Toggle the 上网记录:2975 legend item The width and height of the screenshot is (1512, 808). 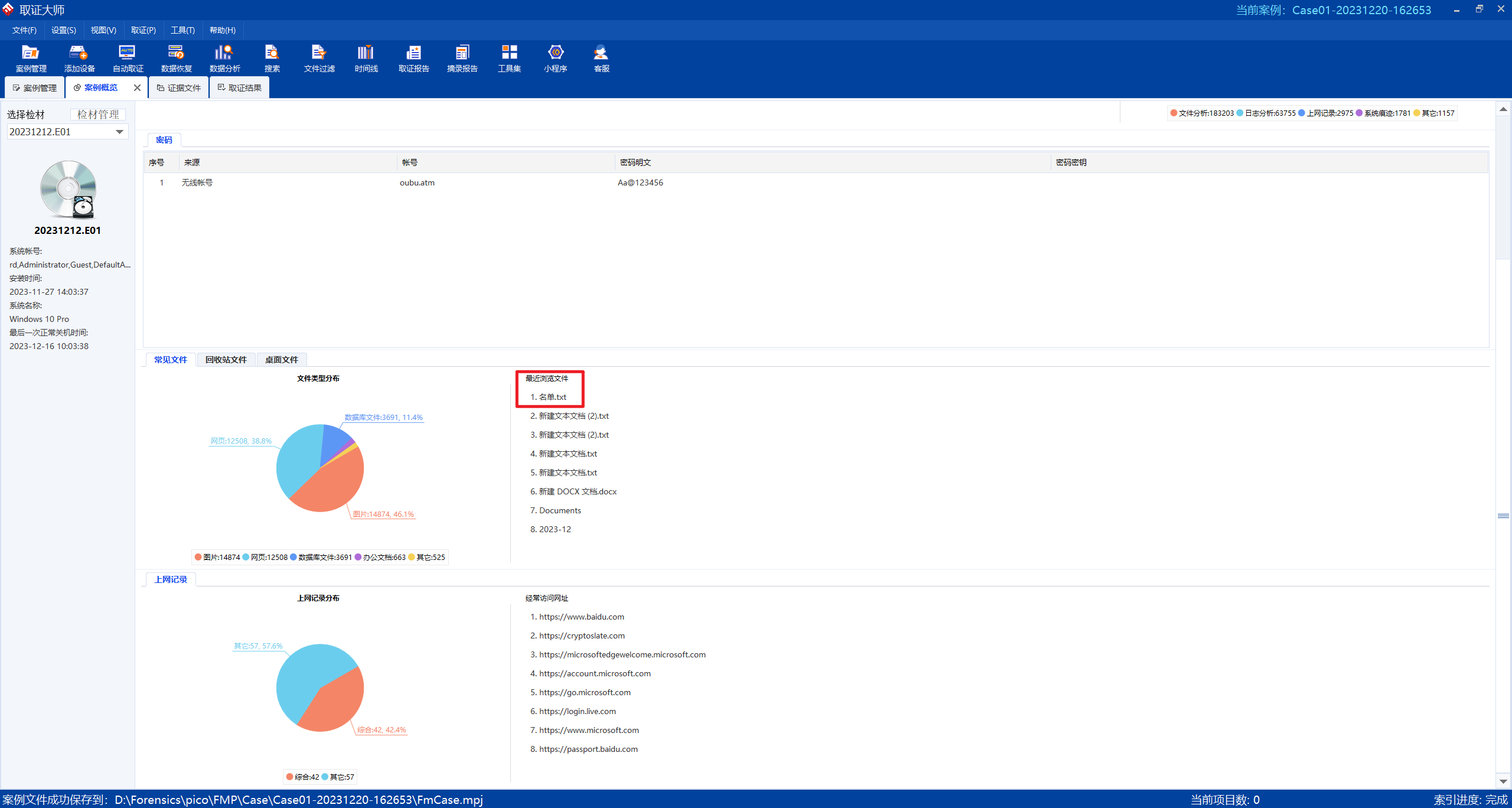[x=1326, y=113]
